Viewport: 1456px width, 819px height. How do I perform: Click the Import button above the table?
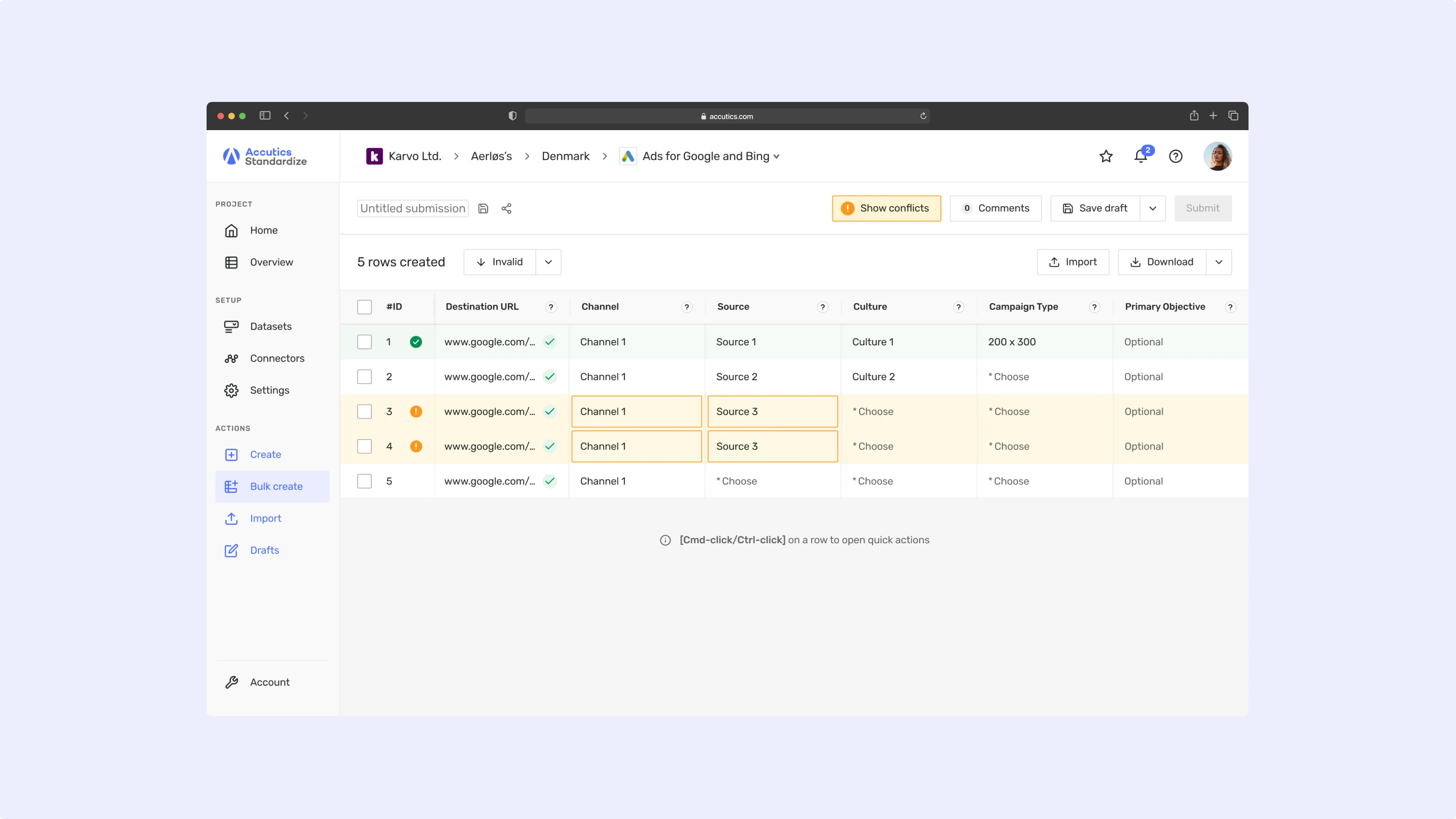click(x=1072, y=262)
